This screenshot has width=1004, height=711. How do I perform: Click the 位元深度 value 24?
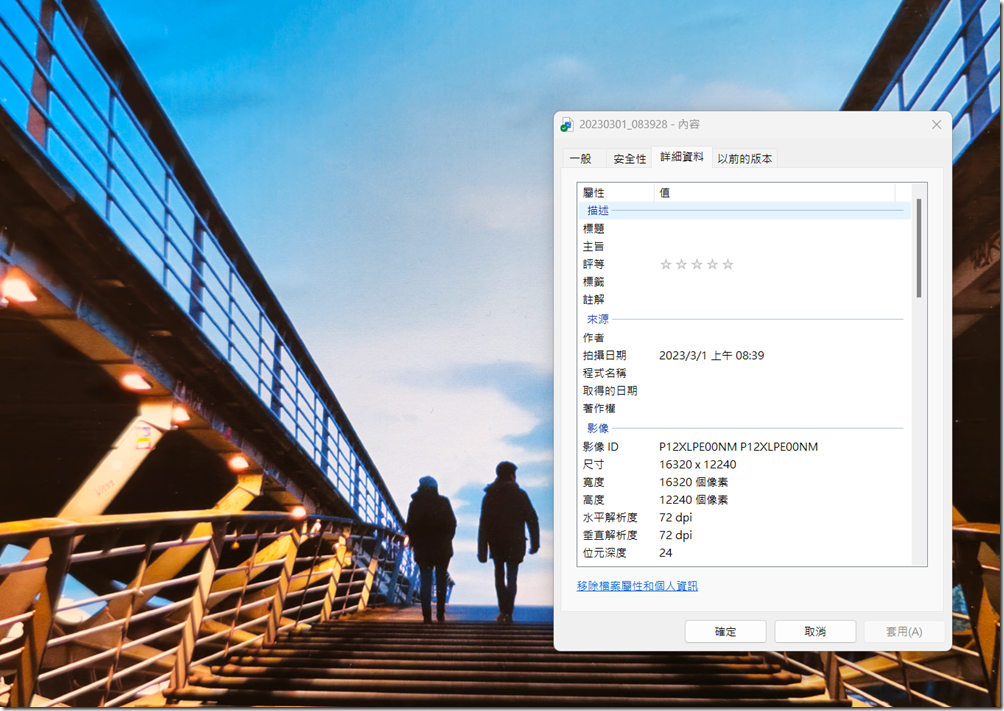point(665,553)
